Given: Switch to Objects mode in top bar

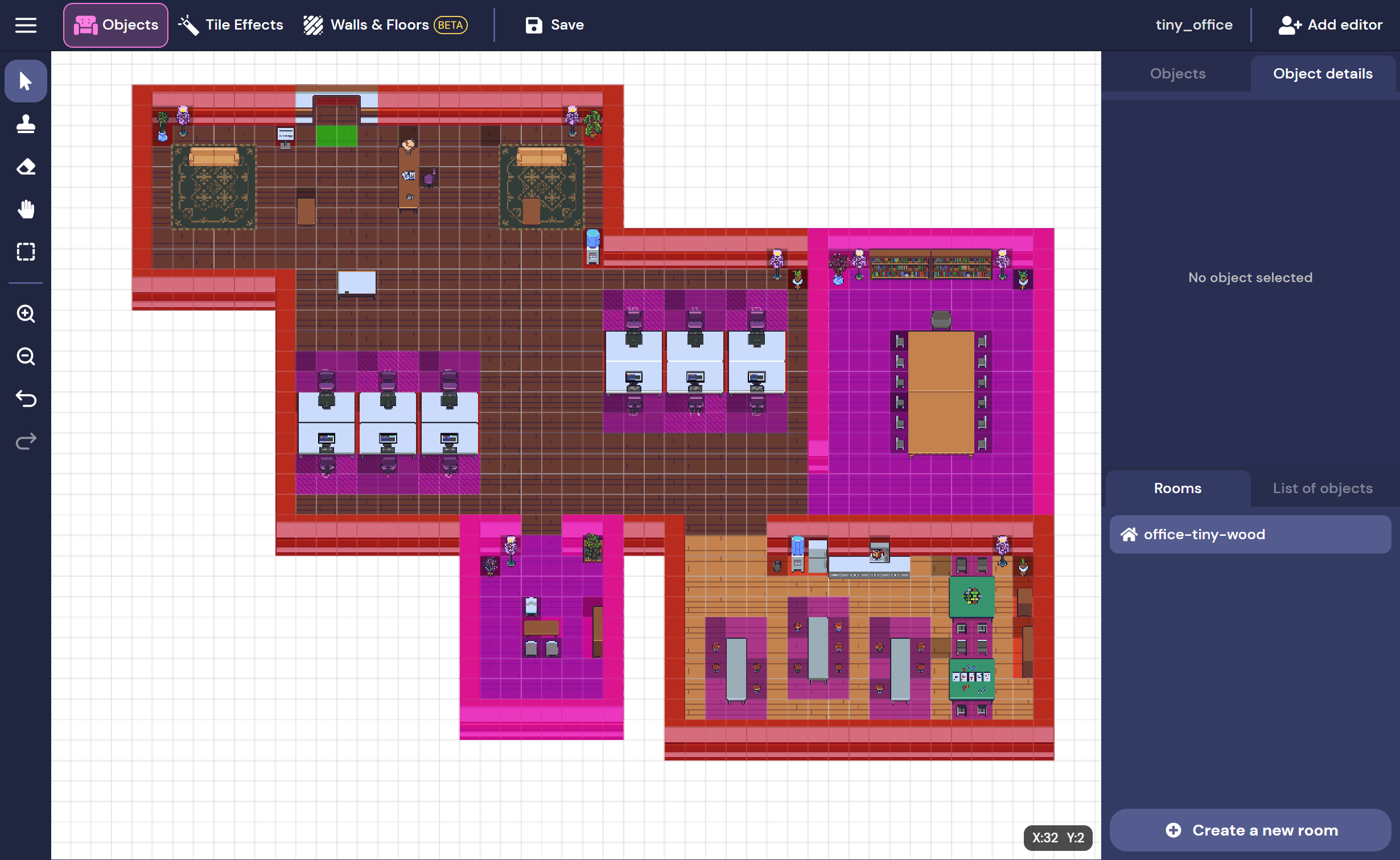Looking at the screenshot, I should (x=116, y=25).
